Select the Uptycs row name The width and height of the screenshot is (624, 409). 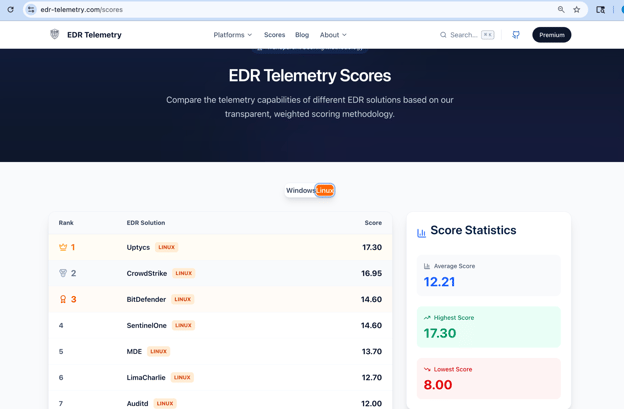[138, 247]
